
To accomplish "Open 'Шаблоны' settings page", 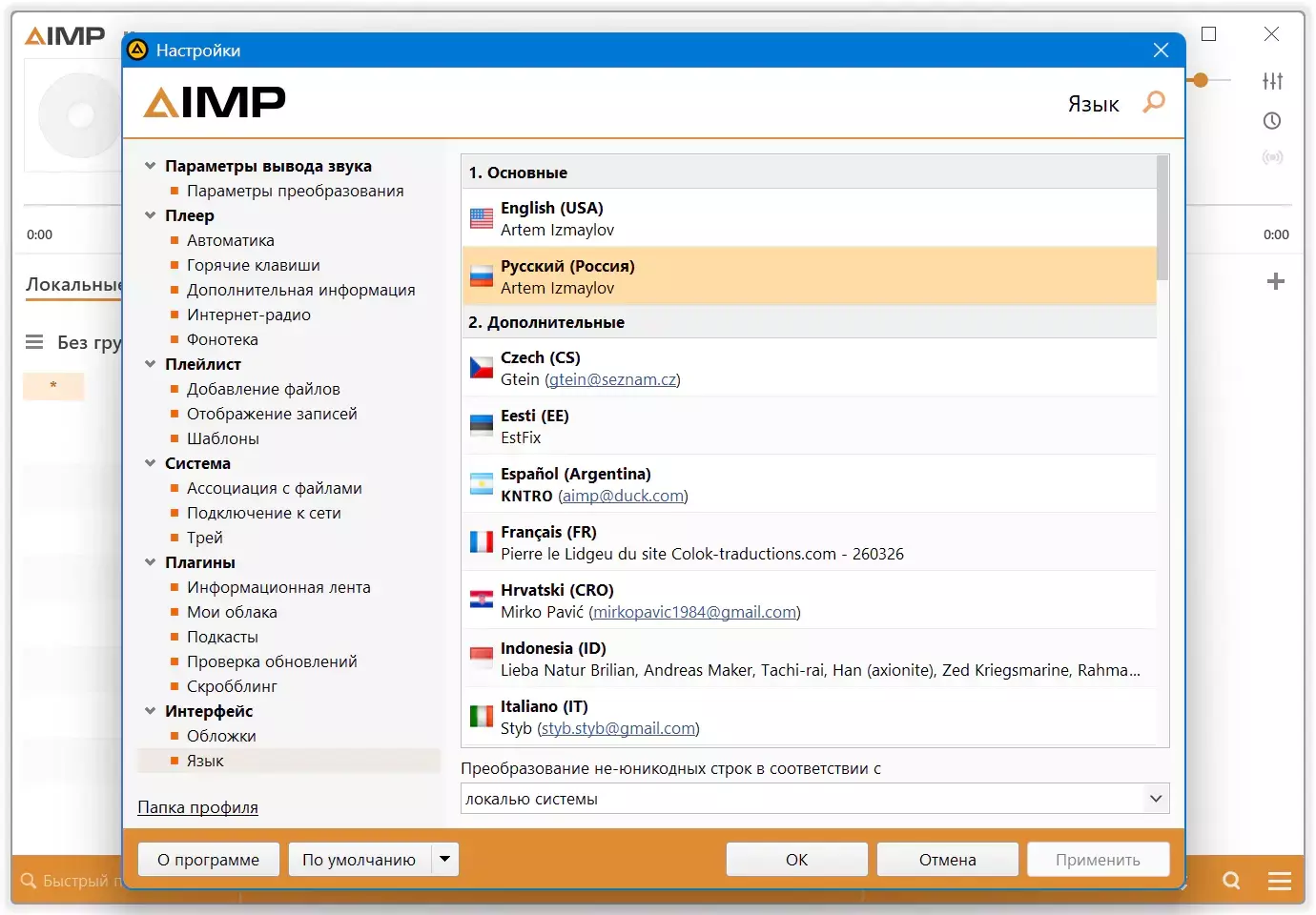I will pyautogui.click(x=223, y=438).
